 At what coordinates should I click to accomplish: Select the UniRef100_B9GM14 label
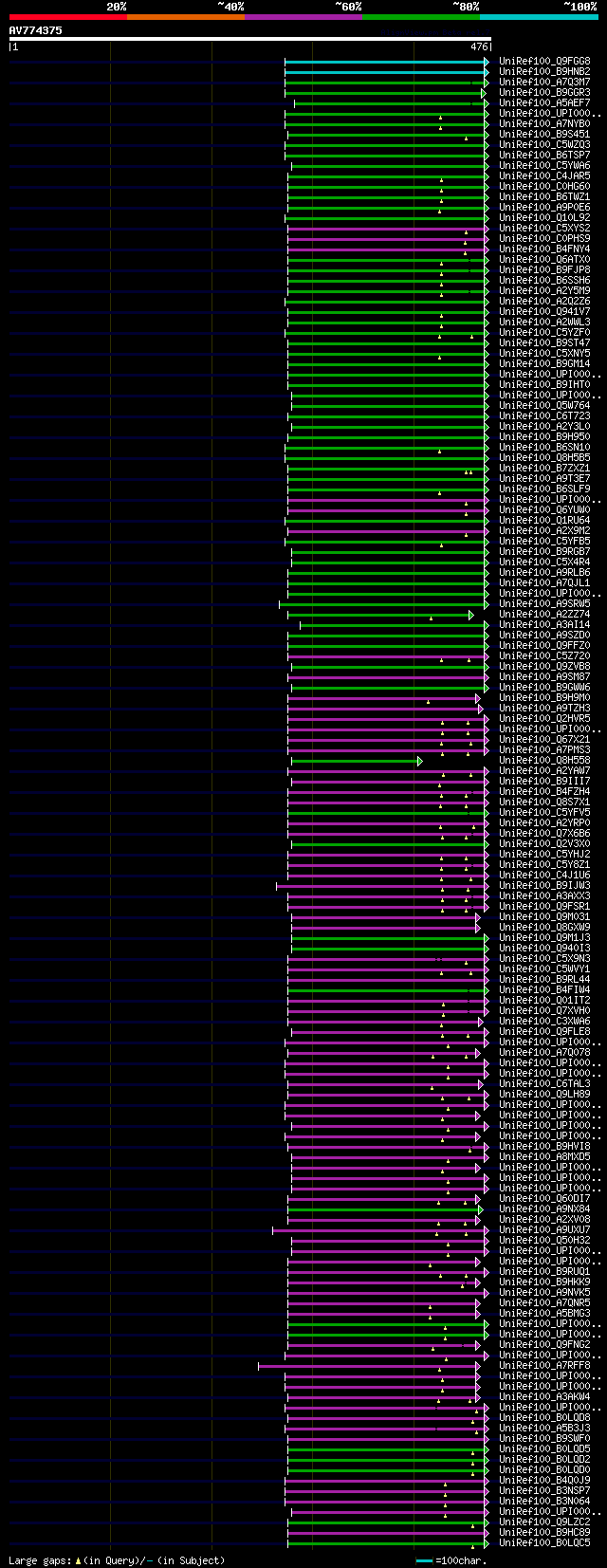tap(544, 363)
